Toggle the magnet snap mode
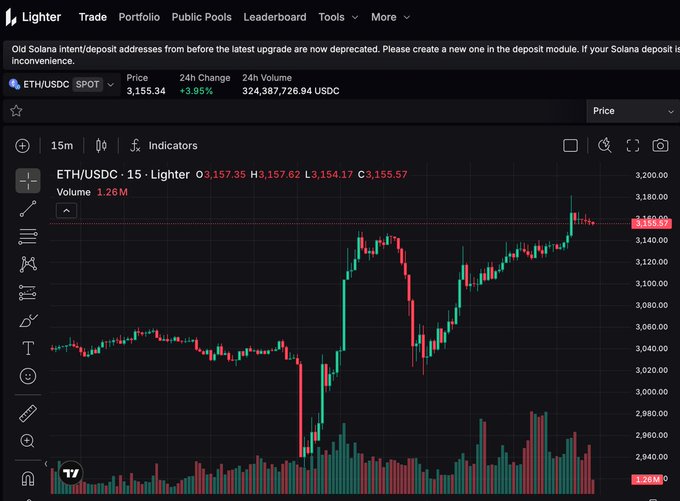The image size is (680, 501). [28, 477]
